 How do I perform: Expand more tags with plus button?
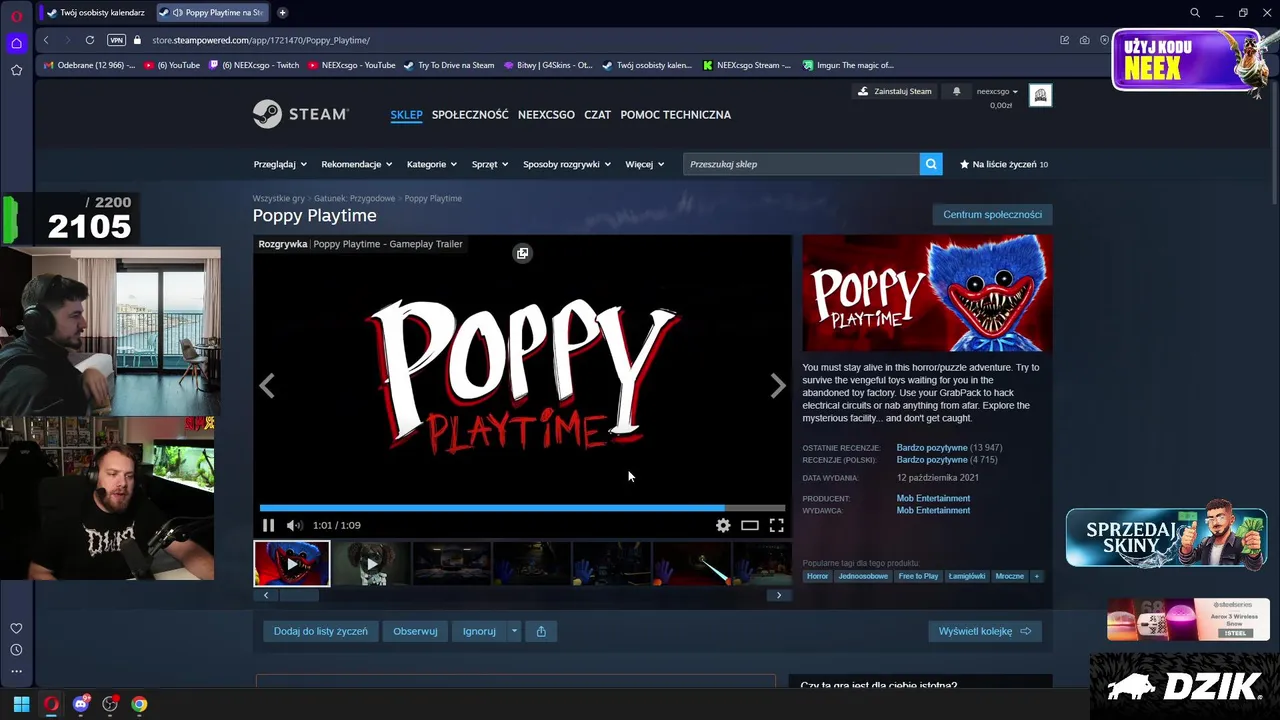coord(1037,576)
